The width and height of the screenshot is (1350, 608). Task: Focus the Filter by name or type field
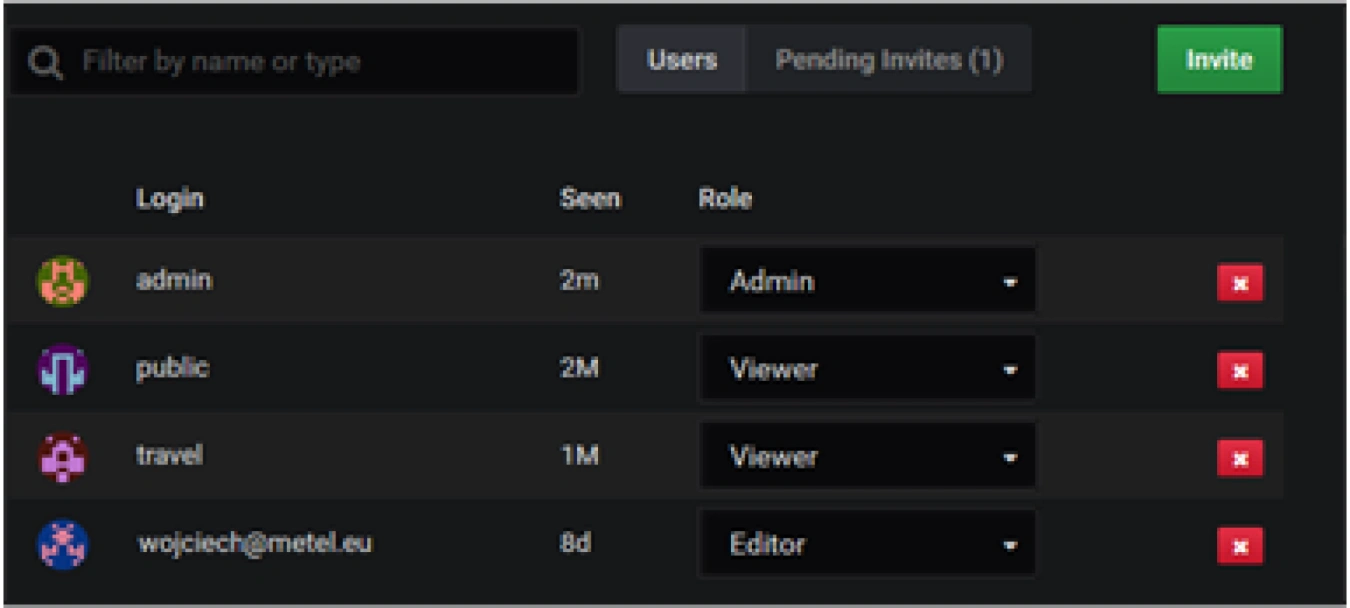320,62
